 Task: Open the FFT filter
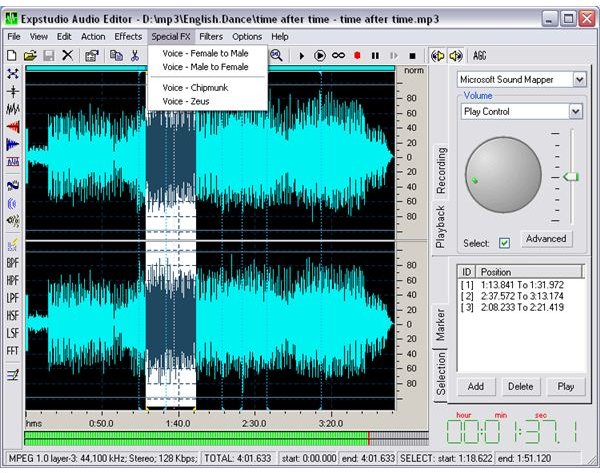(13, 351)
